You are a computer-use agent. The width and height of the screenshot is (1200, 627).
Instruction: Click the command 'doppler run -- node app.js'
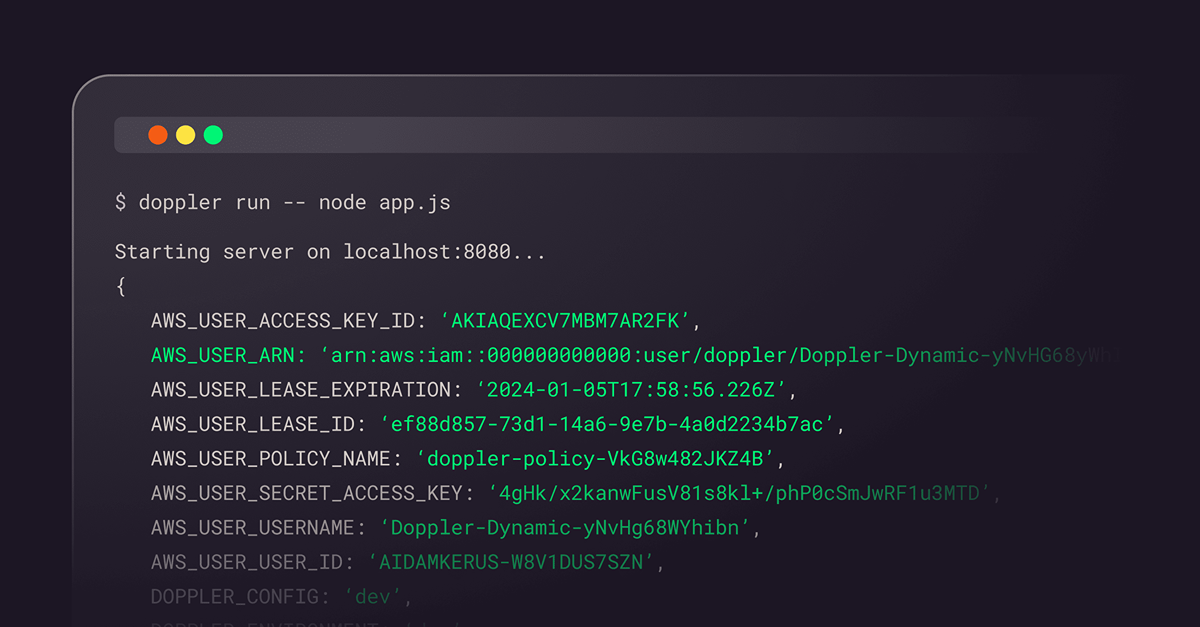pos(294,203)
